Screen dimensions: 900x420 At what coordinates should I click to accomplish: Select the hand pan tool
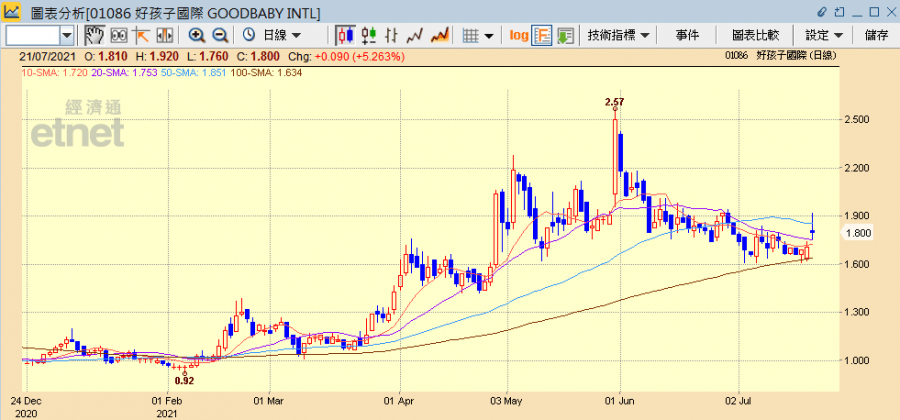click(x=94, y=35)
